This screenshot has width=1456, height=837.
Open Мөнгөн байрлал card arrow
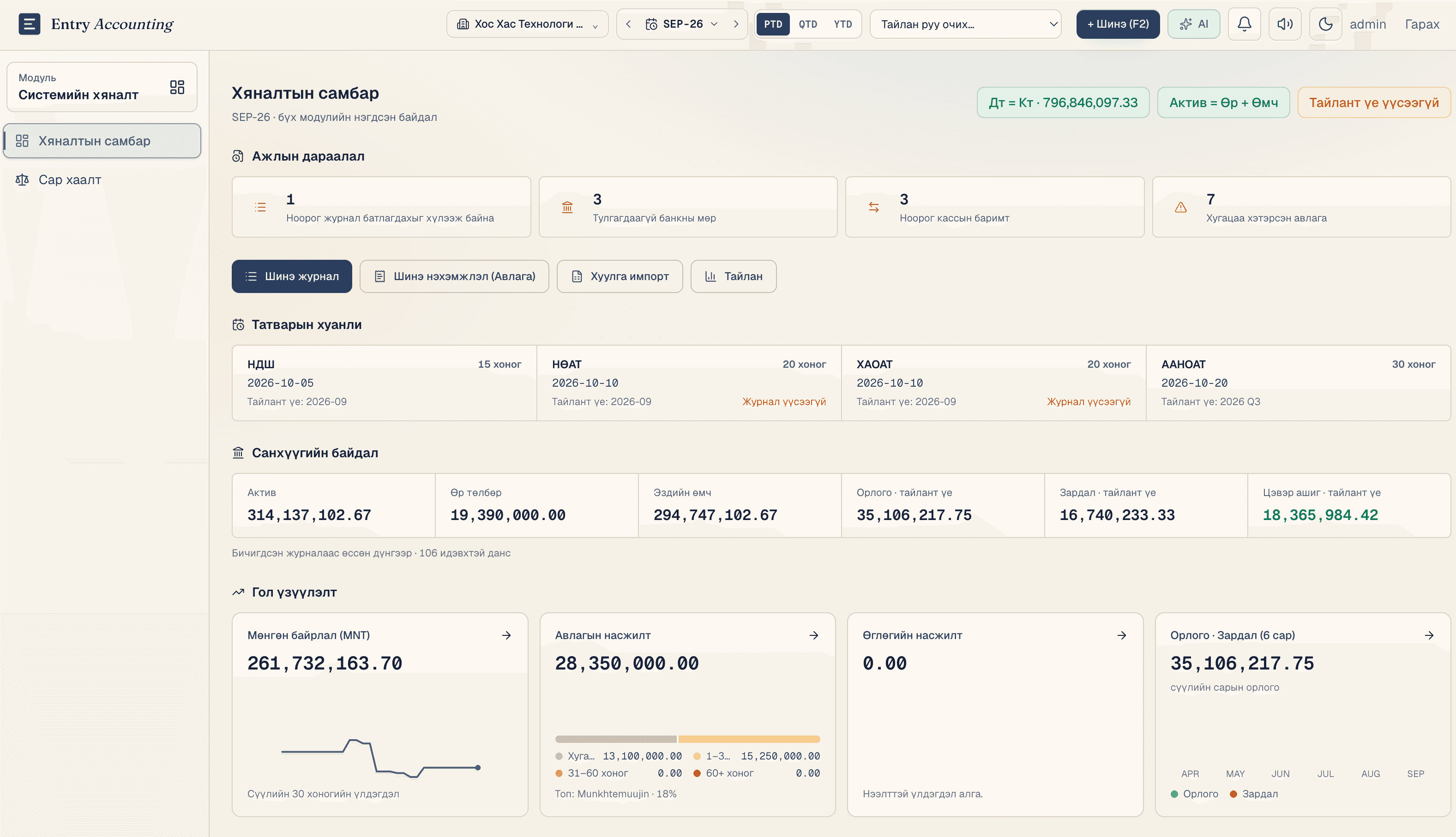coord(506,635)
